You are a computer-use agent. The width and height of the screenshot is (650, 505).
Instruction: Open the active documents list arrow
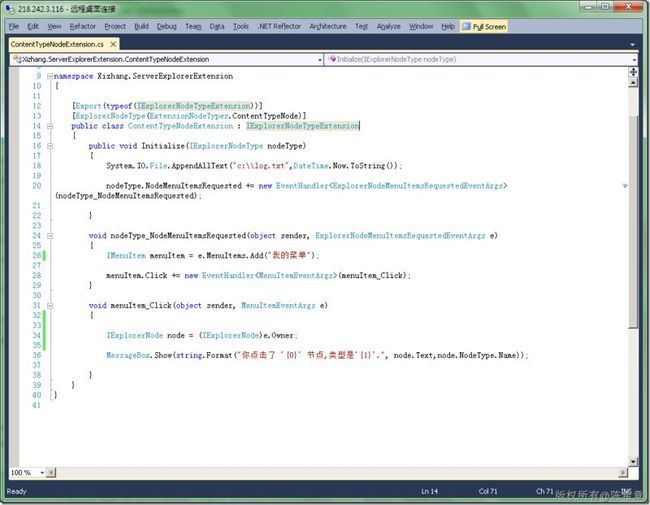coord(632,44)
